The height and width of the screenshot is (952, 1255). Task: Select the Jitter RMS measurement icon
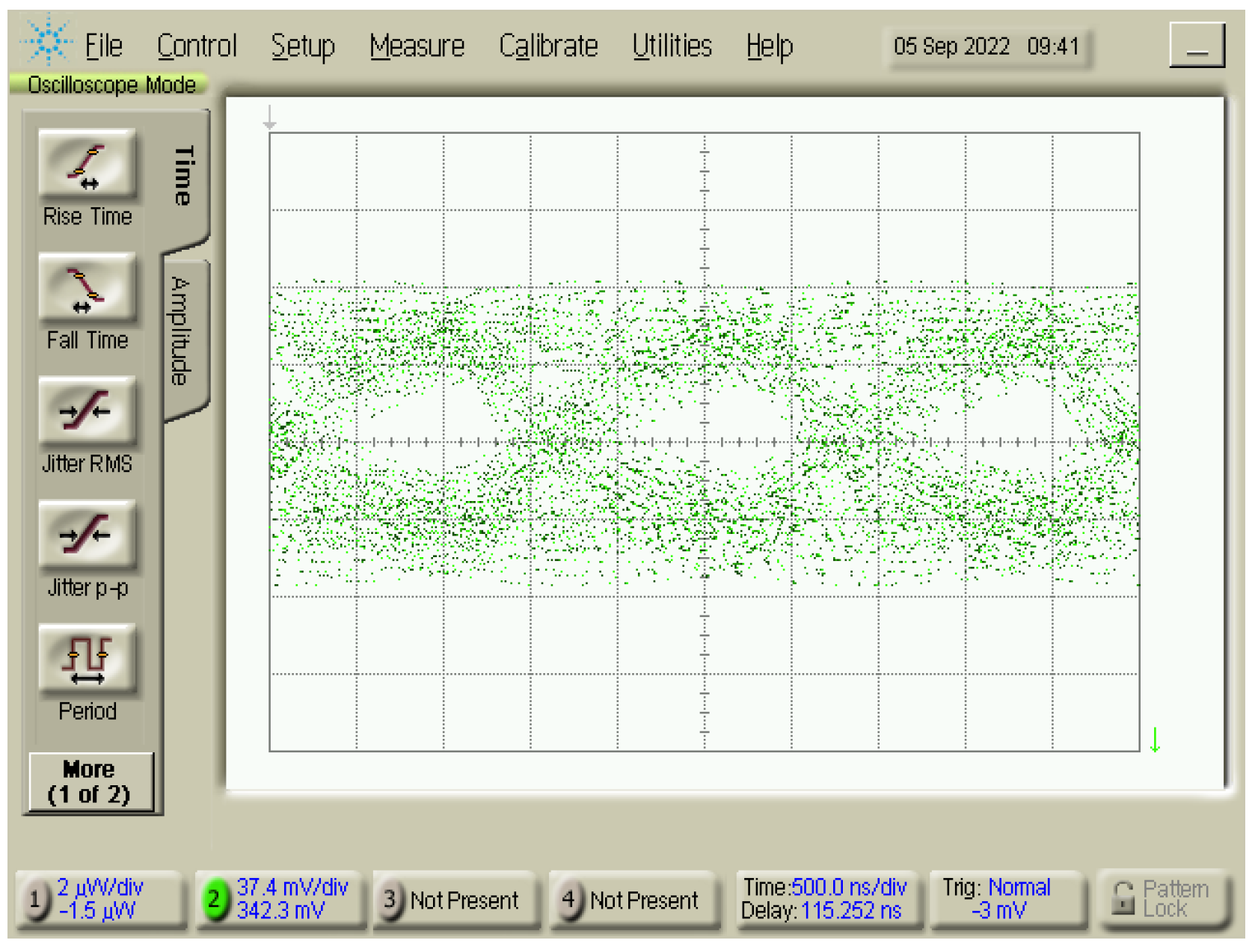click(x=88, y=411)
